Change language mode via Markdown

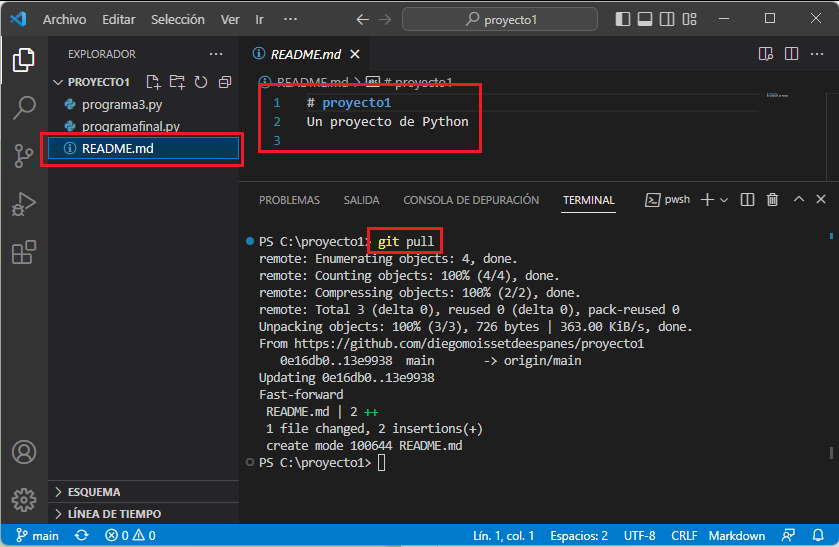(737, 535)
